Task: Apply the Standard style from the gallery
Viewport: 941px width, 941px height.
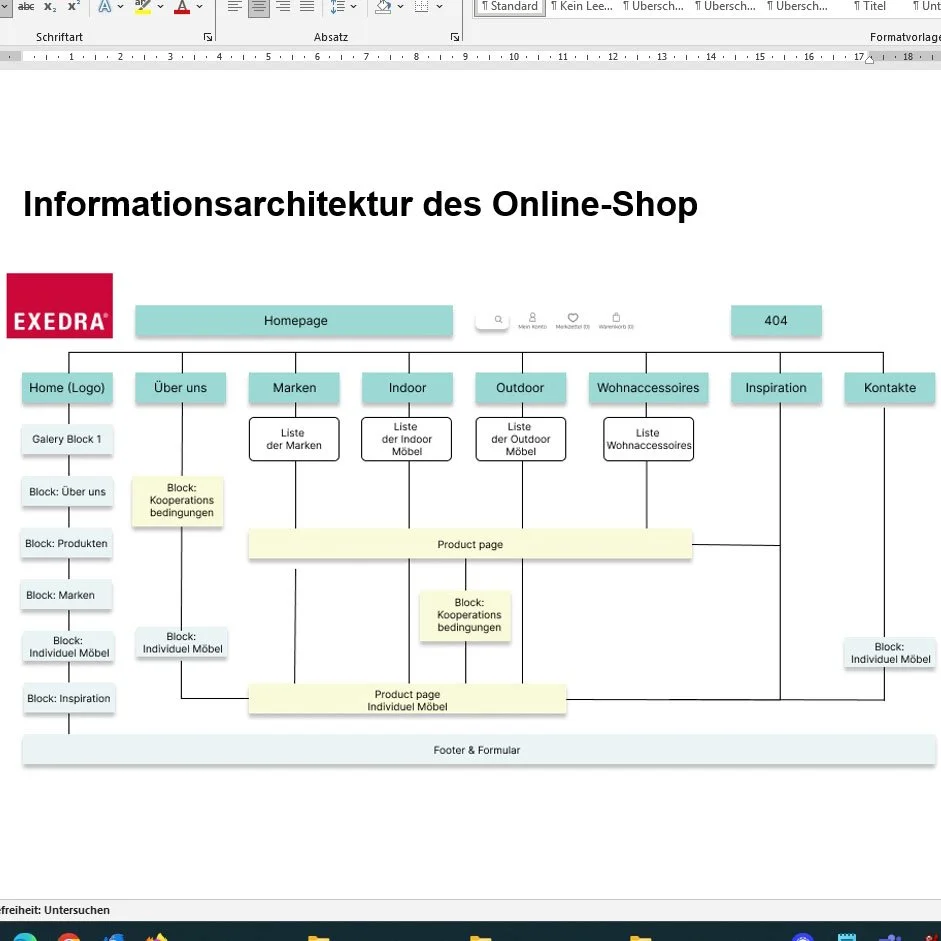Action: pos(509,6)
